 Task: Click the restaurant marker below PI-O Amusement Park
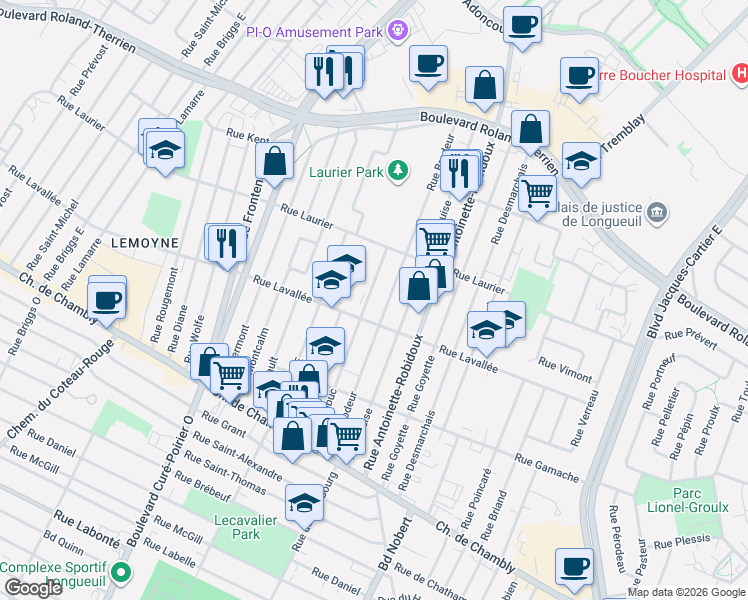coord(324,74)
